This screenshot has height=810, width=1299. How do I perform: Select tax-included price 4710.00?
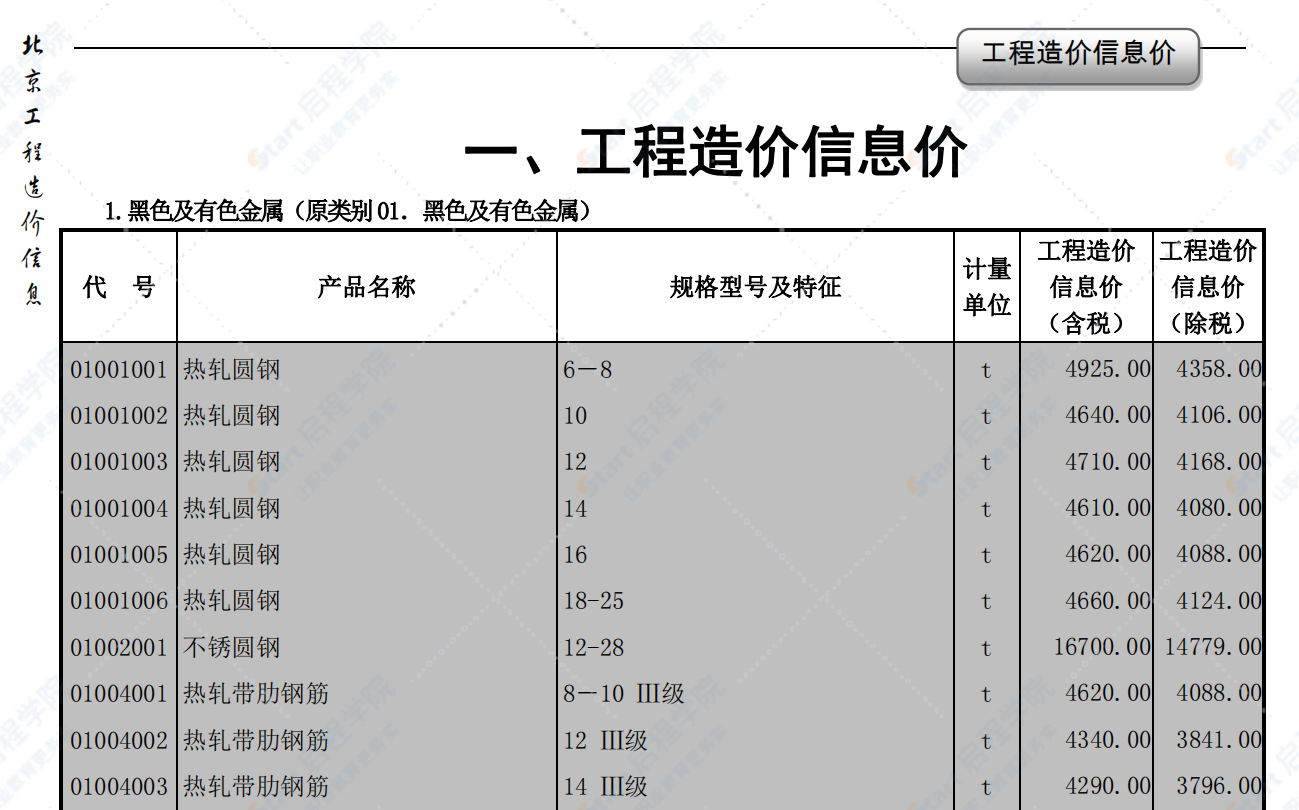(x=1108, y=462)
